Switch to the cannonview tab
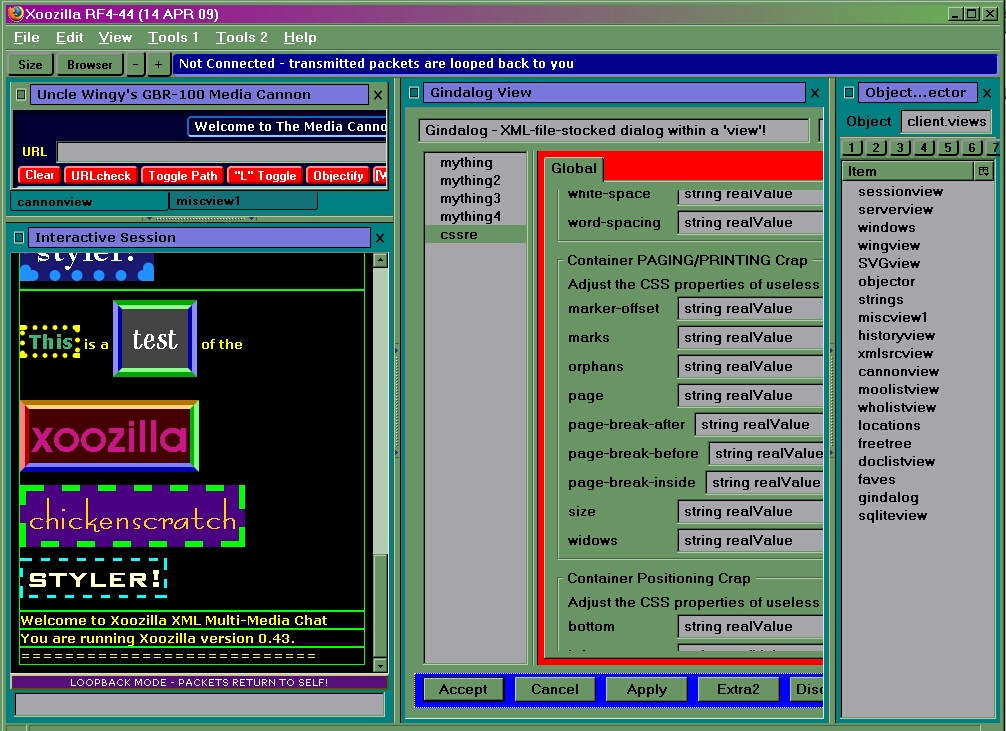1006x731 pixels. click(x=89, y=202)
